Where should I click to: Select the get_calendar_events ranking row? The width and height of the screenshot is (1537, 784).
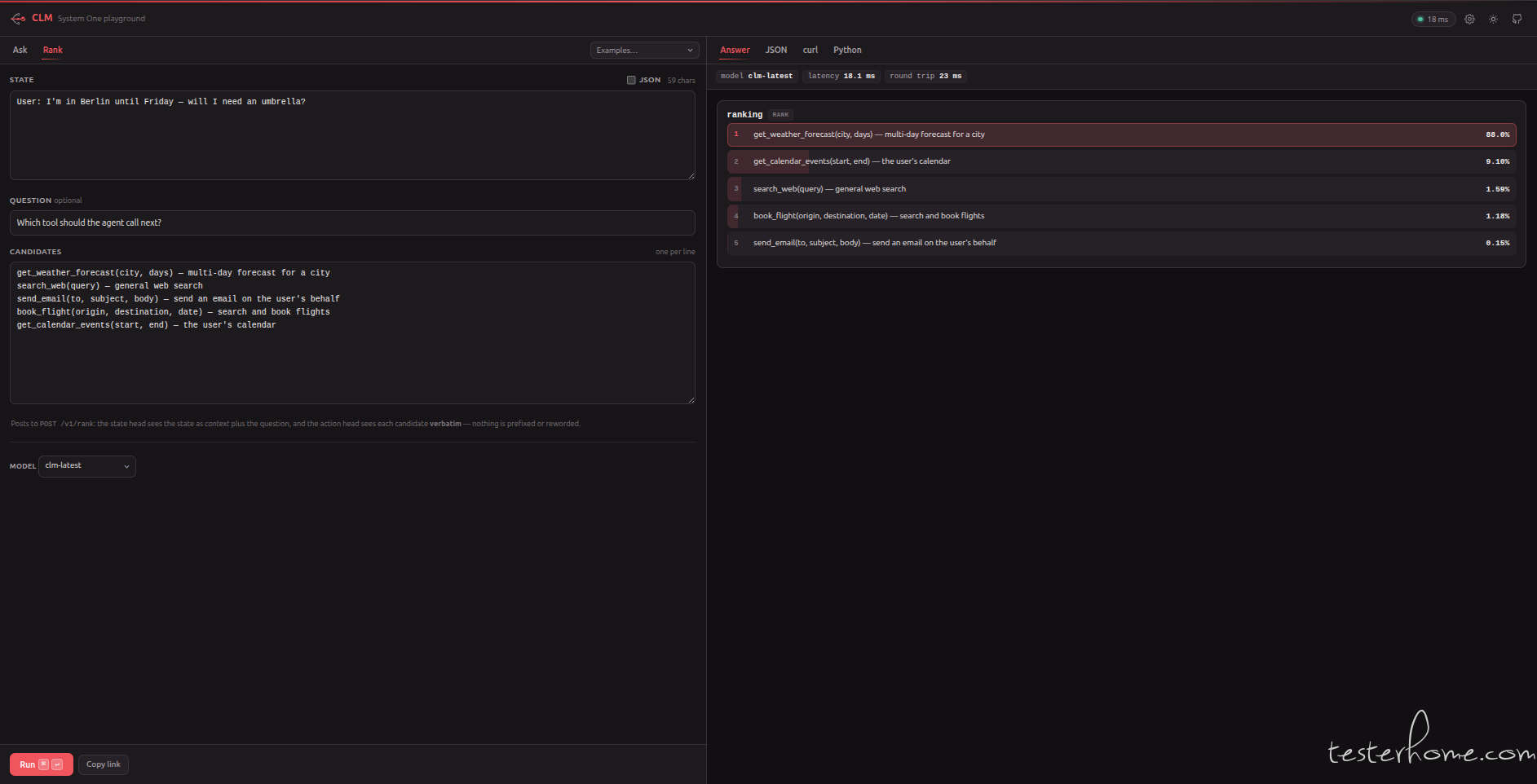[x=1121, y=161]
